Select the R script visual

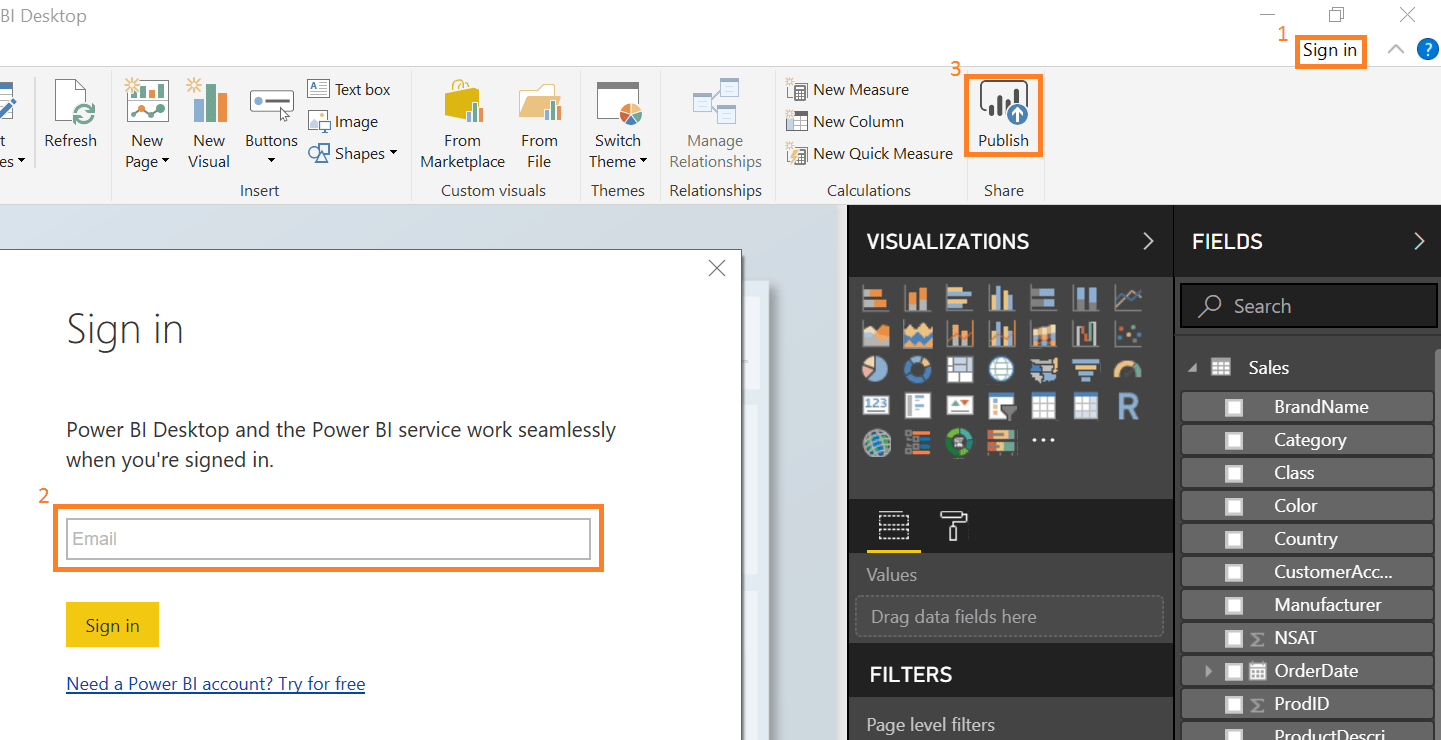pos(1128,405)
